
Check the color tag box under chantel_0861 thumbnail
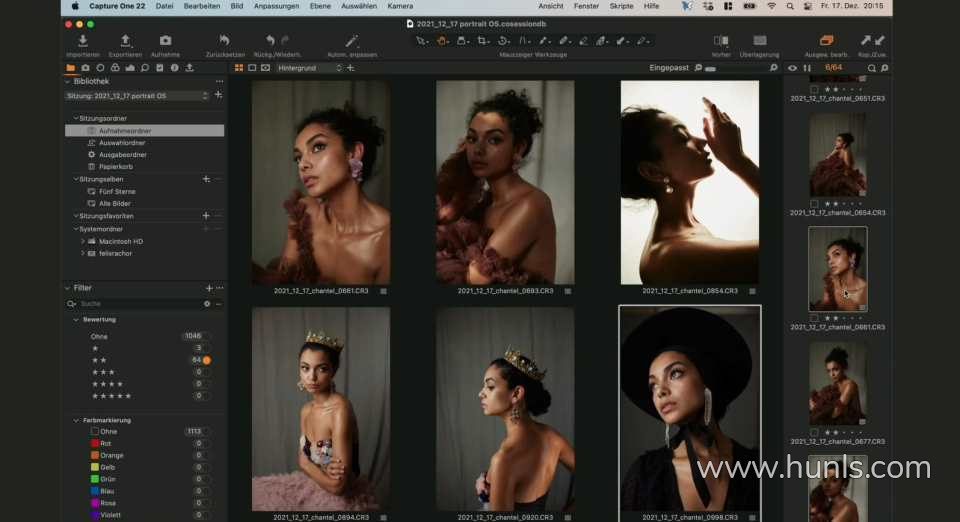[x=814, y=318]
